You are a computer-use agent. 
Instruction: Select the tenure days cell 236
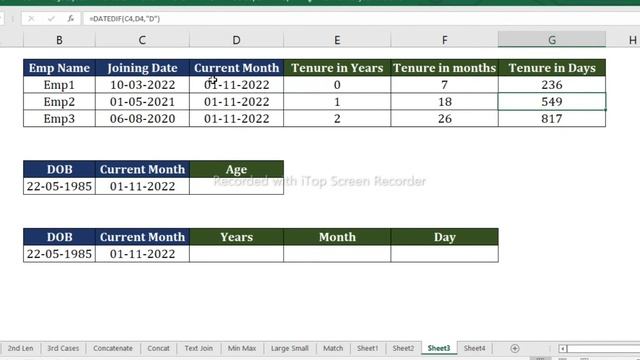click(x=552, y=85)
